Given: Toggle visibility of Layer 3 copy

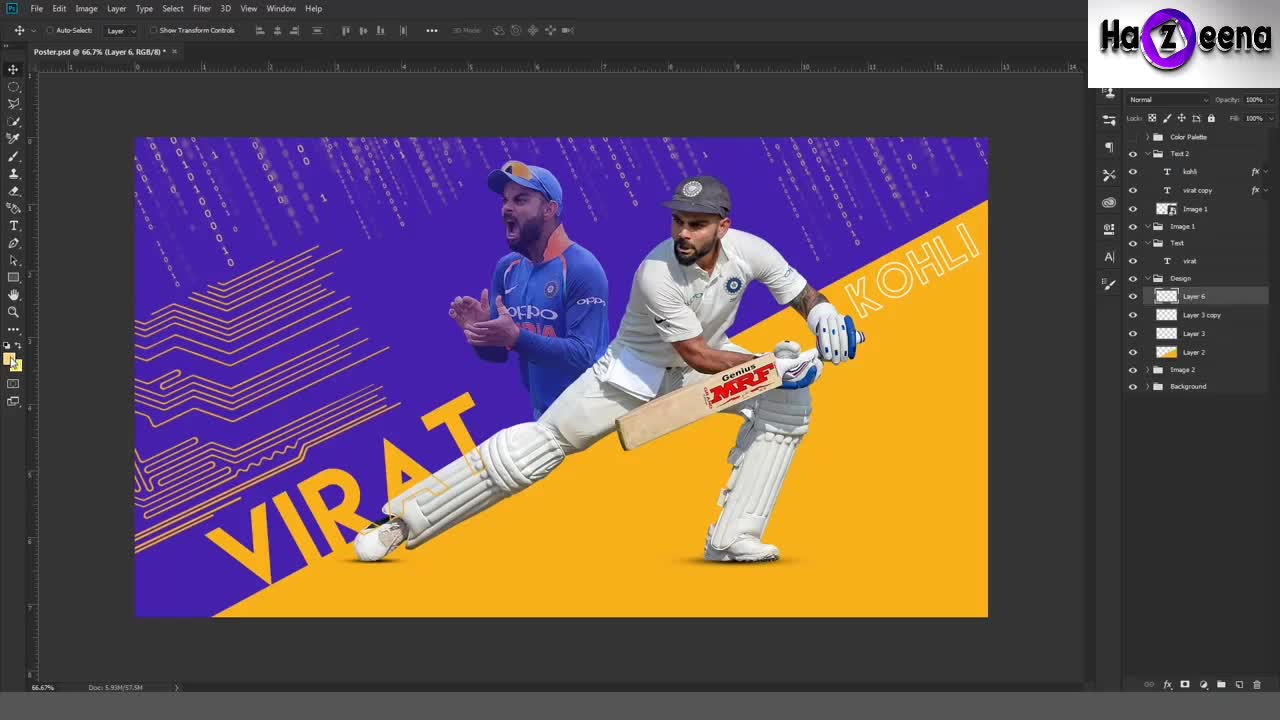Looking at the screenshot, I should click(1133, 315).
